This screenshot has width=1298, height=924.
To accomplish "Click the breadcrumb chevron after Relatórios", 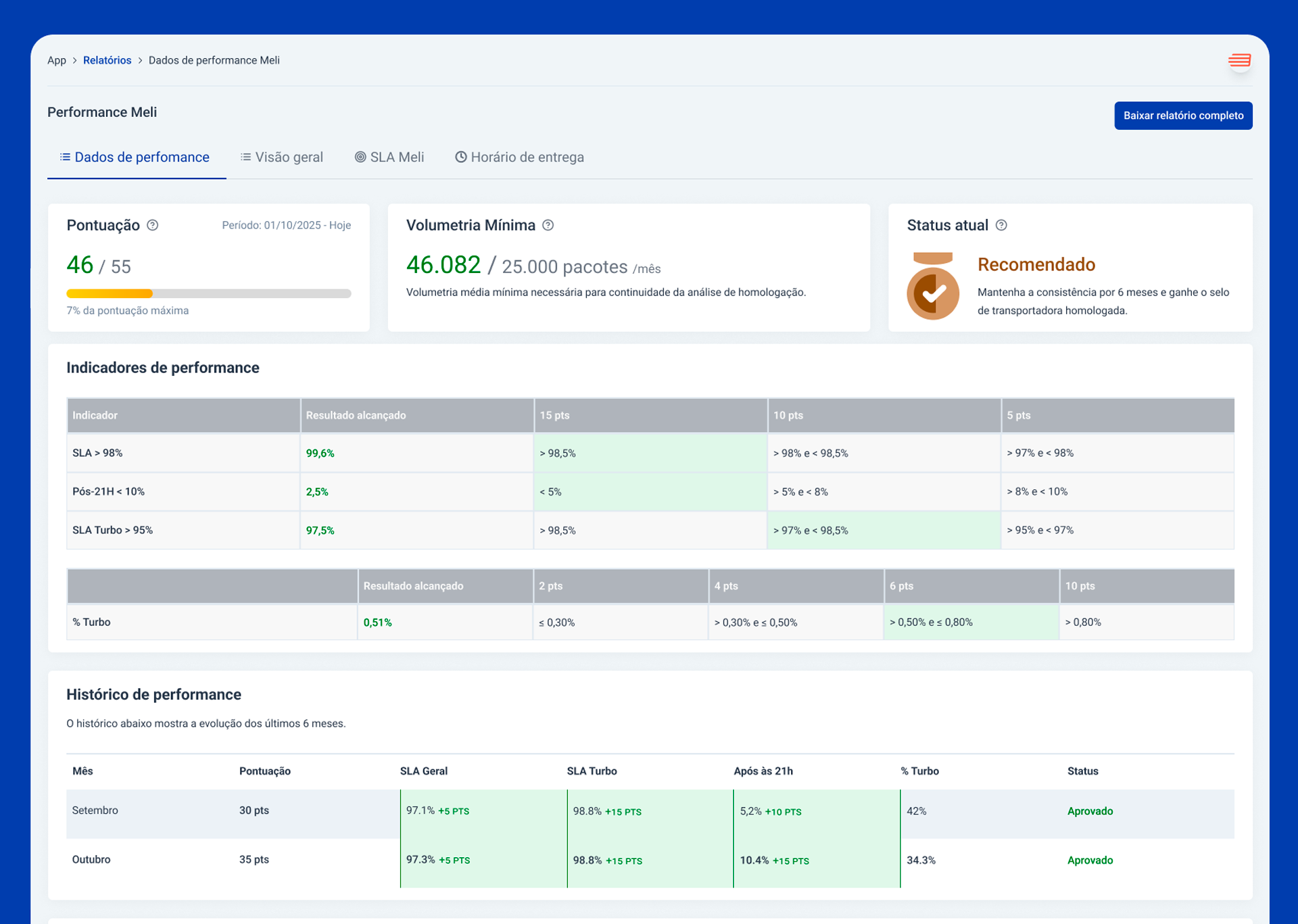I will tap(140, 61).
